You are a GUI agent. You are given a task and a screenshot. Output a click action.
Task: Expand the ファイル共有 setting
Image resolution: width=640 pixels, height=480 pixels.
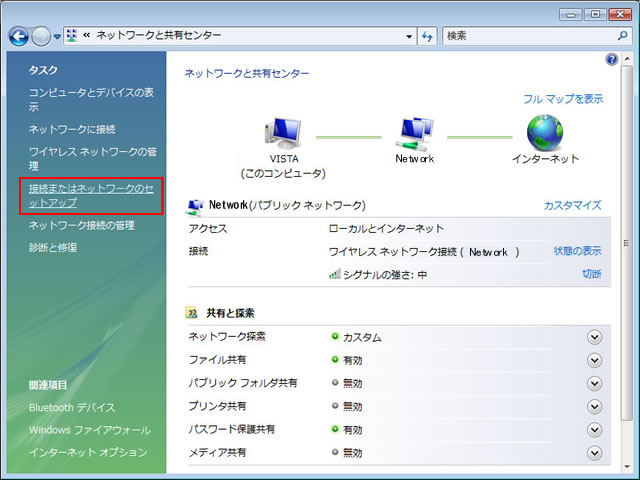tap(595, 360)
